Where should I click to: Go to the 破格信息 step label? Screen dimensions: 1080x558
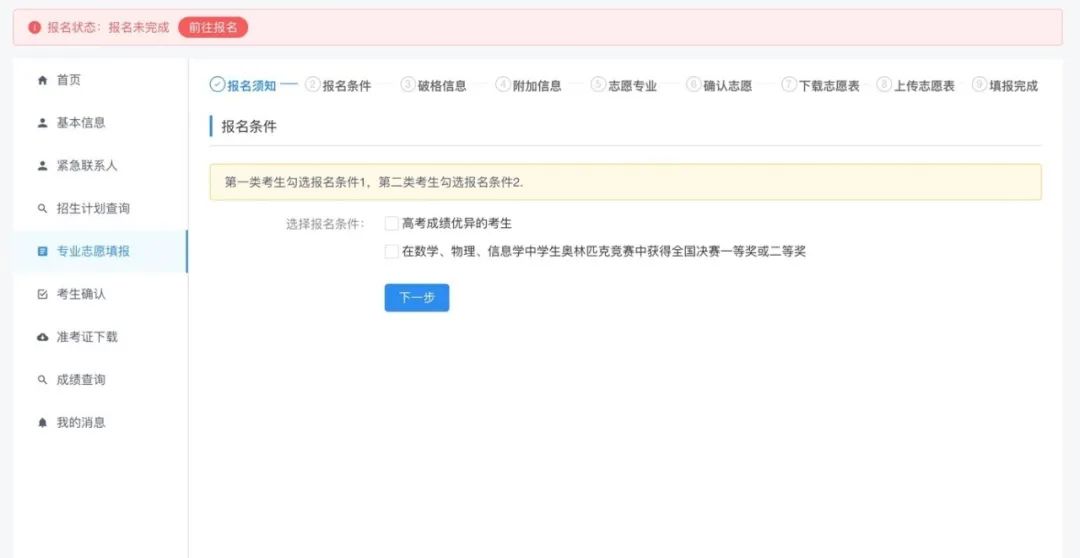(442, 86)
